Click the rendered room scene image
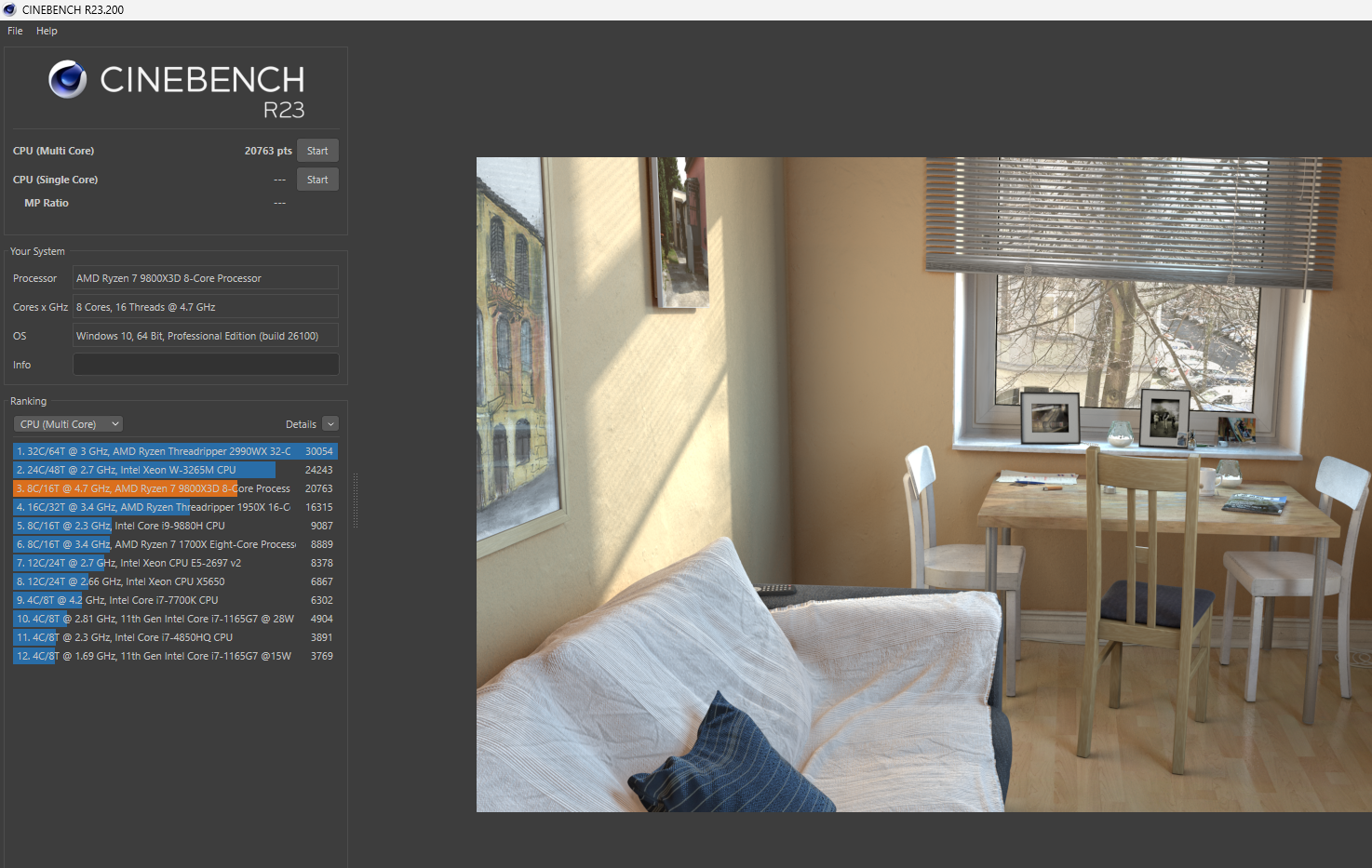Screen dimensions: 1372x868 point(924,485)
